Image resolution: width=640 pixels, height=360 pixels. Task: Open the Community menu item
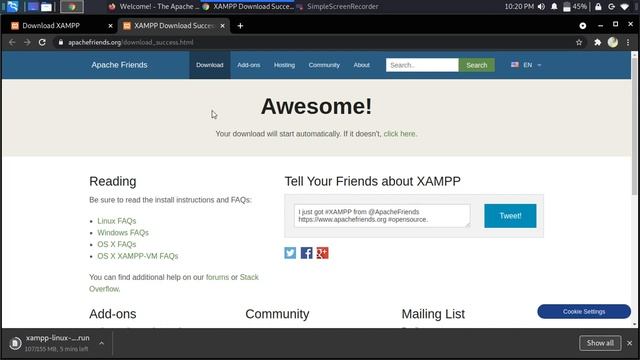coord(324,65)
